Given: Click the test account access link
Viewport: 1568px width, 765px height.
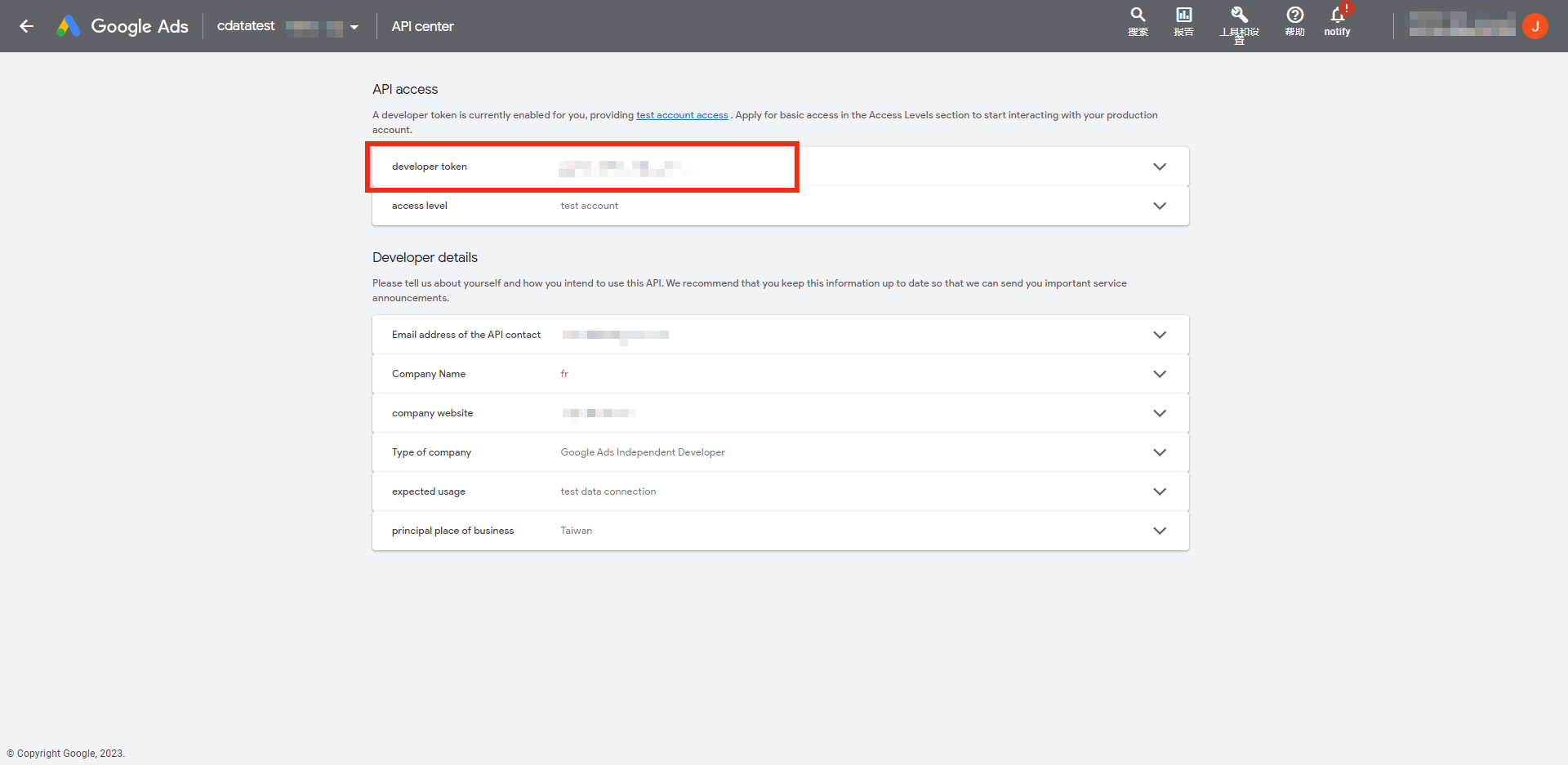Looking at the screenshot, I should (x=682, y=114).
